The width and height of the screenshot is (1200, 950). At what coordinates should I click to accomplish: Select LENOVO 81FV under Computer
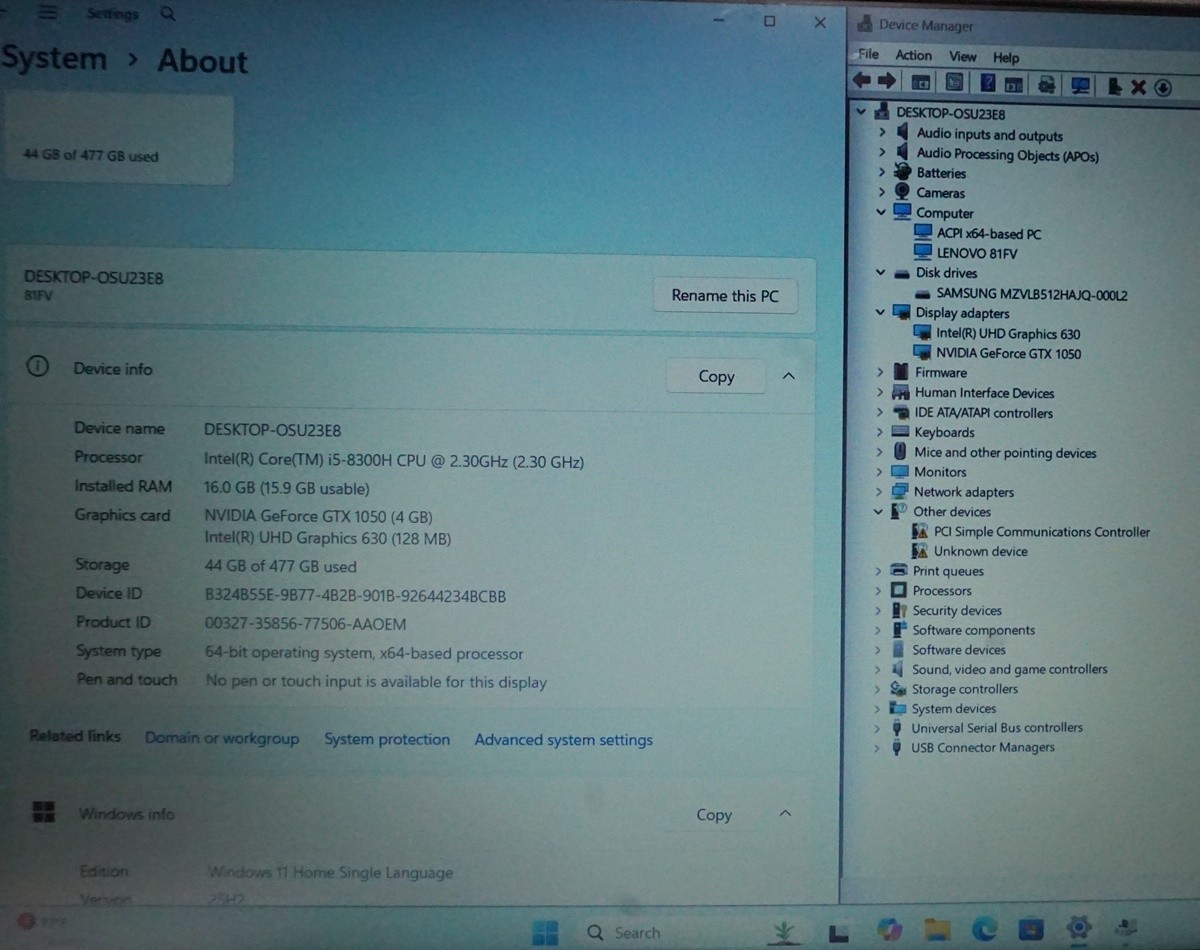977,253
